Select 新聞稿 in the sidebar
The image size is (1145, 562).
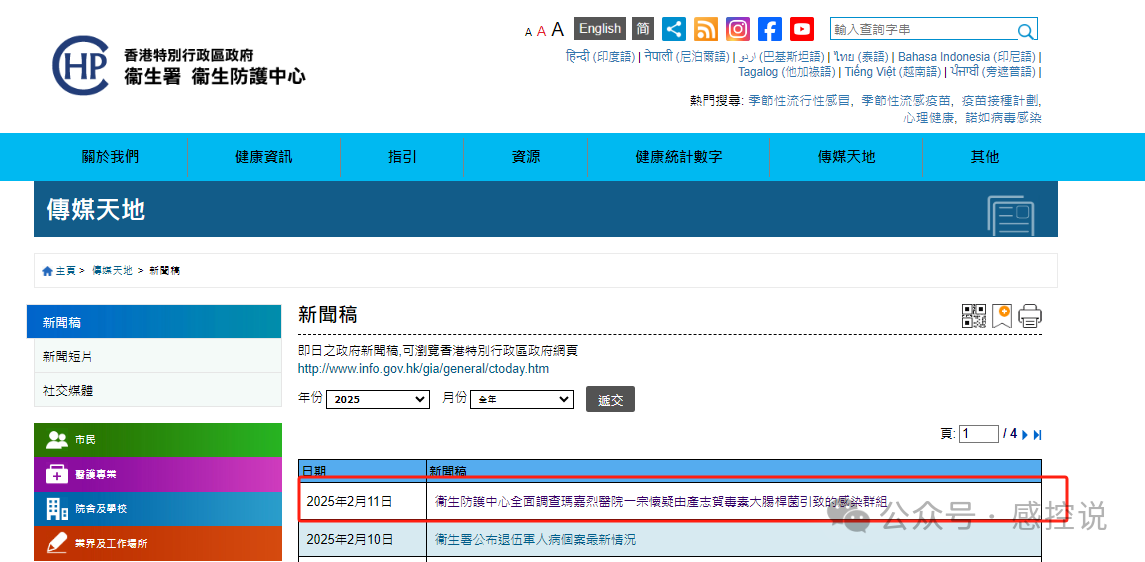click(154, 322)
